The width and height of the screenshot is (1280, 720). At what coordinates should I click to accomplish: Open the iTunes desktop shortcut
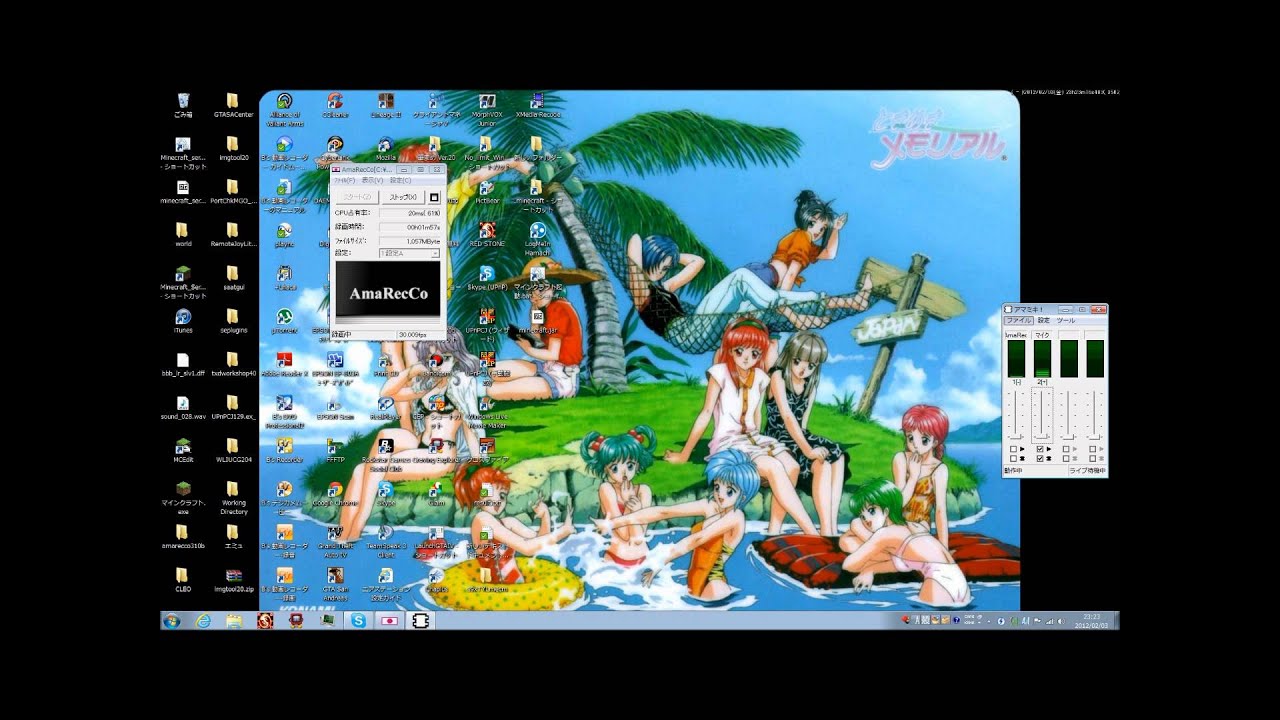click(183, 318)
